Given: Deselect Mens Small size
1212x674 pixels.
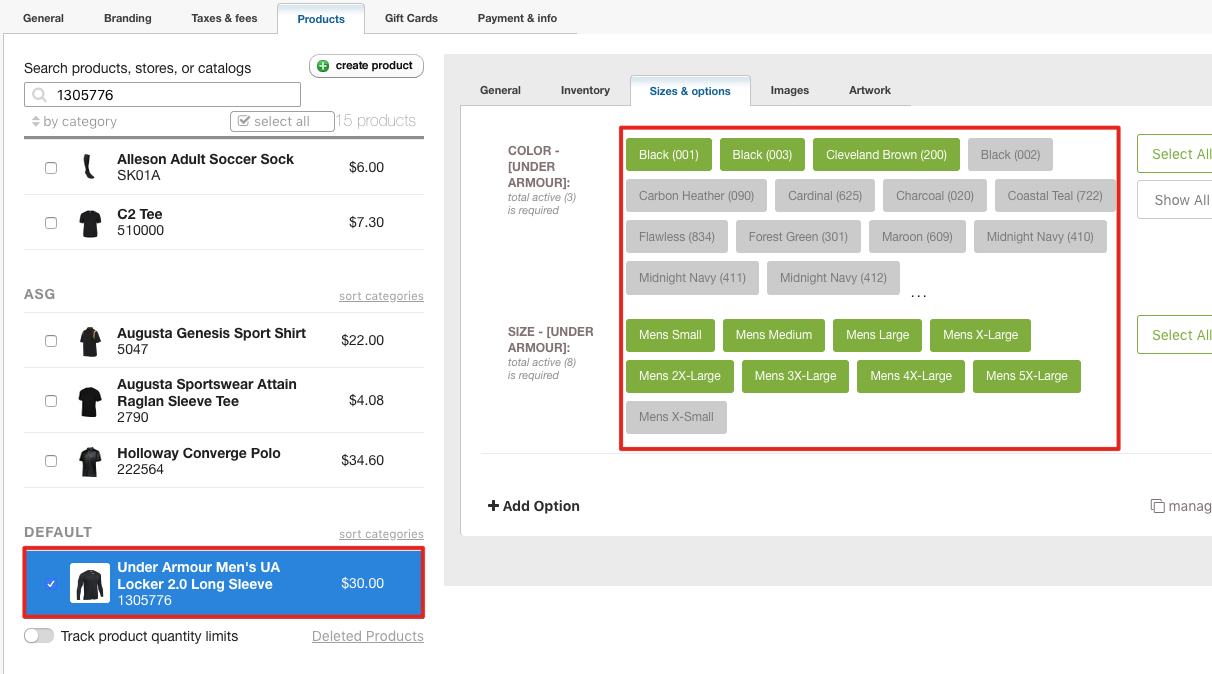Looking at the screenshot, I should pos(670,335).
